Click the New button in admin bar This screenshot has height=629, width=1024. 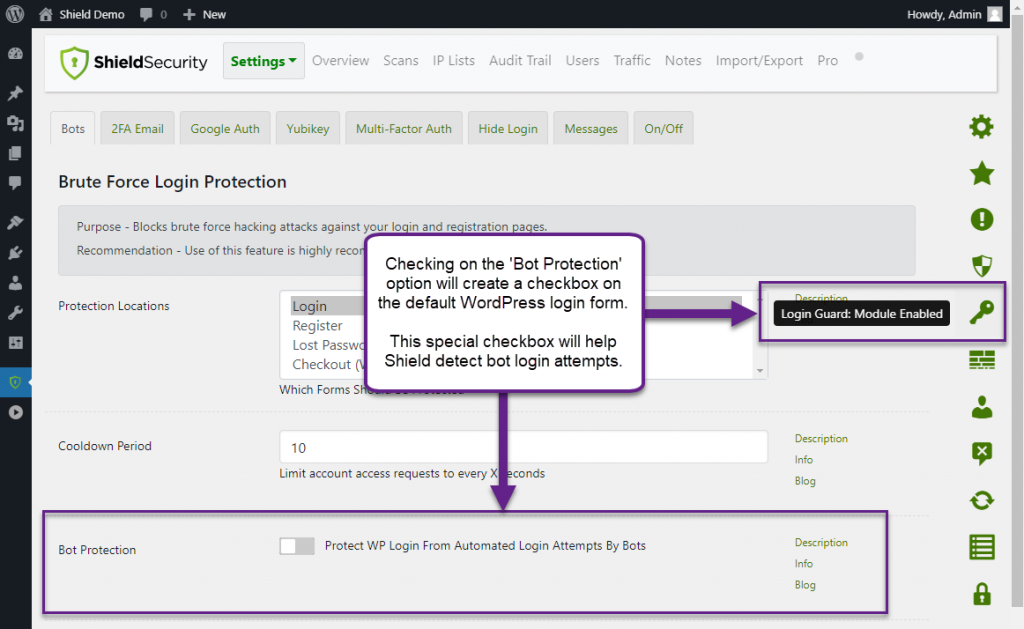click(x=204, y=14)
